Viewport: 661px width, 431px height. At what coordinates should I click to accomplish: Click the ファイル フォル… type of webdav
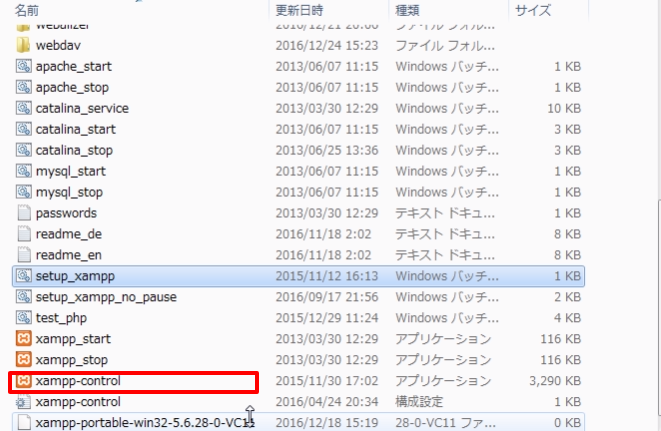pos(445,45)
